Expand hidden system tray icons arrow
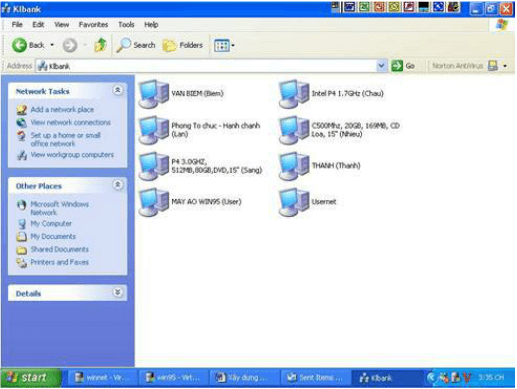Screen dimensions: 517x389 click(x=431, y=377)
